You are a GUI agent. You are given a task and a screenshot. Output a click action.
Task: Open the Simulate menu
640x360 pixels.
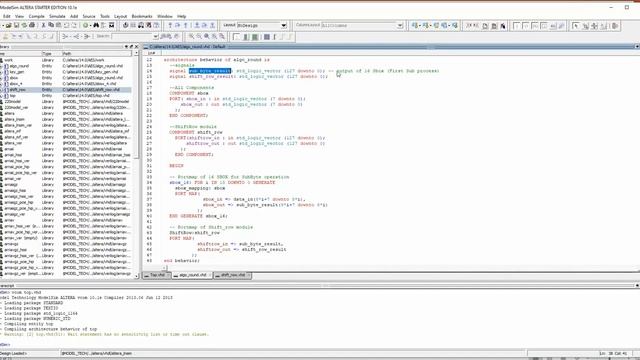(57, 16)
